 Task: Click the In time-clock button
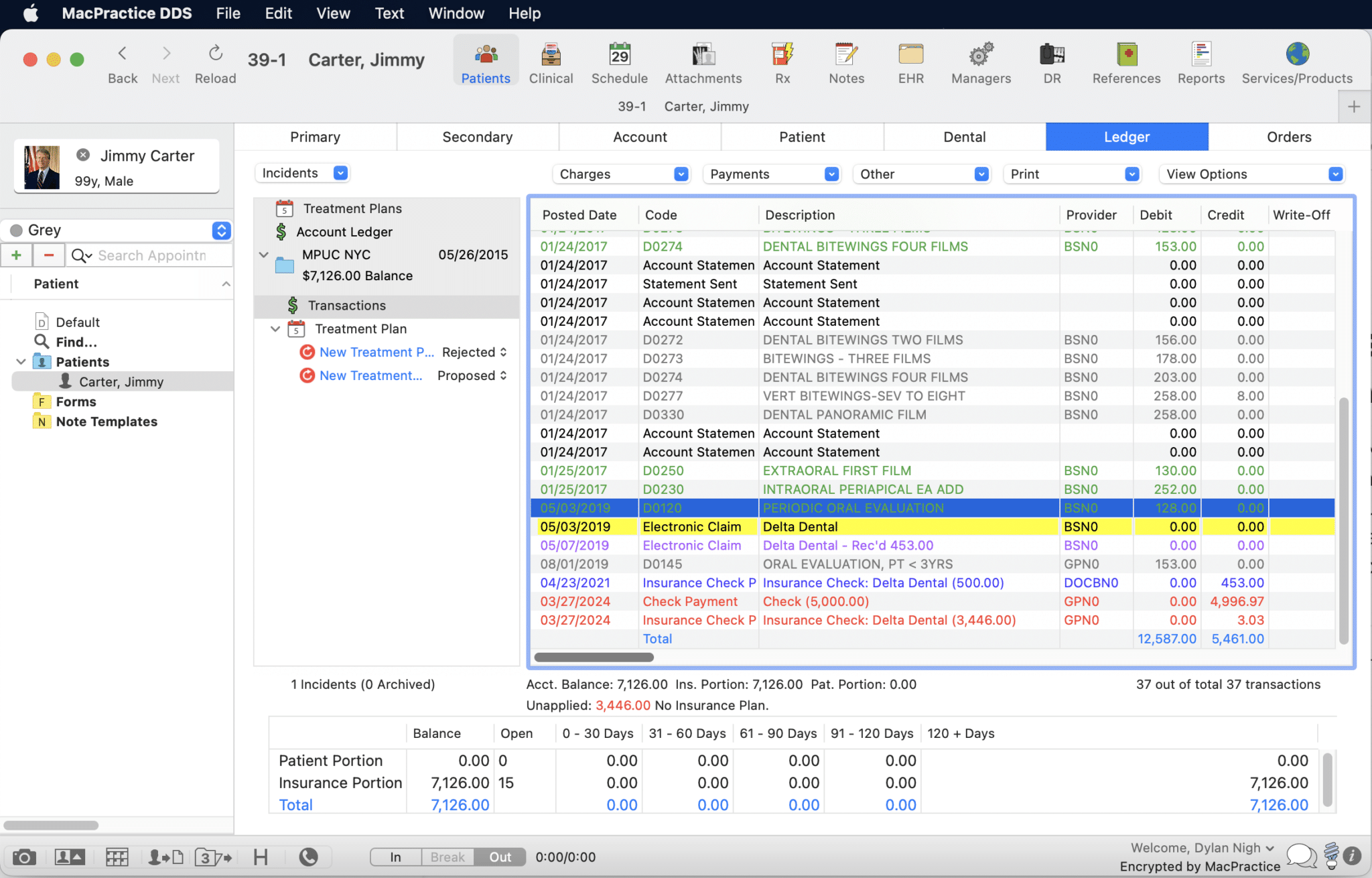pos(395,857)
